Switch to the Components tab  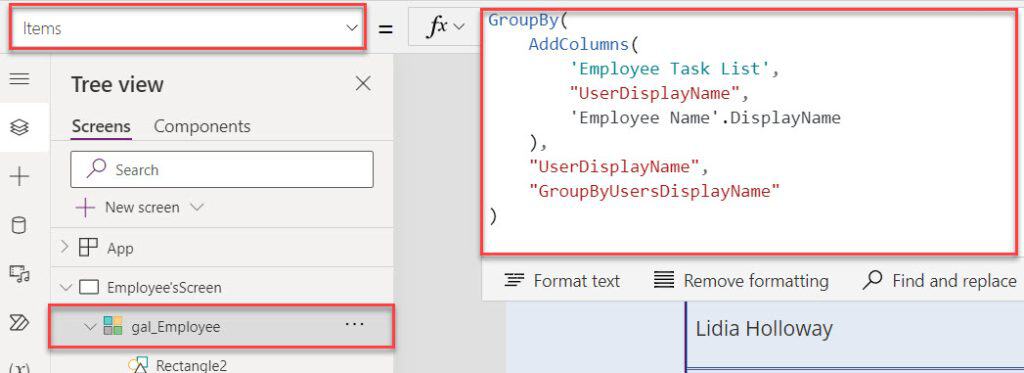pos(202,126)
